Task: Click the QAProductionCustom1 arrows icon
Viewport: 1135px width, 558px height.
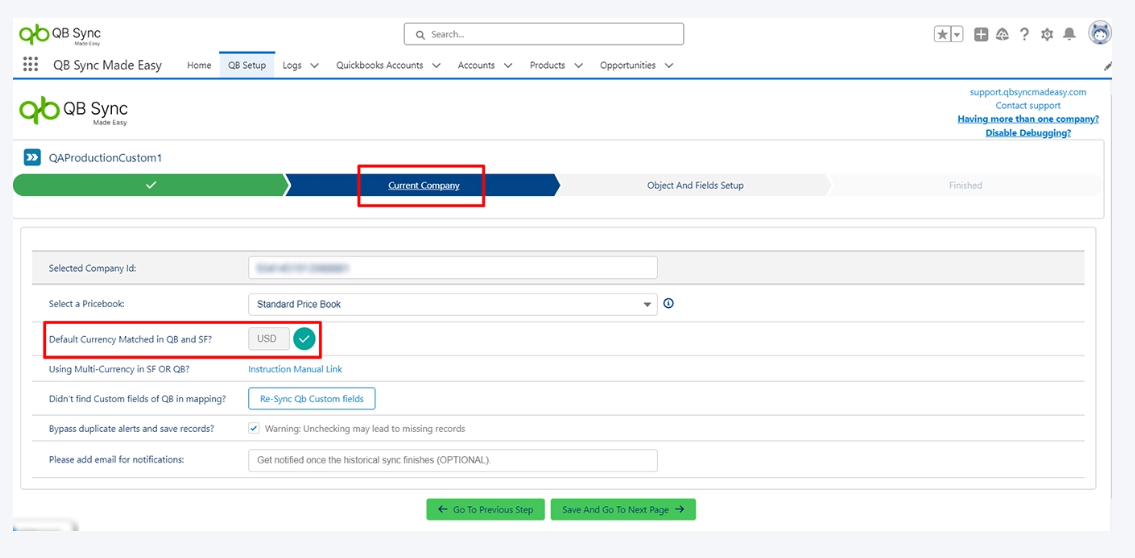Action: 33,157
